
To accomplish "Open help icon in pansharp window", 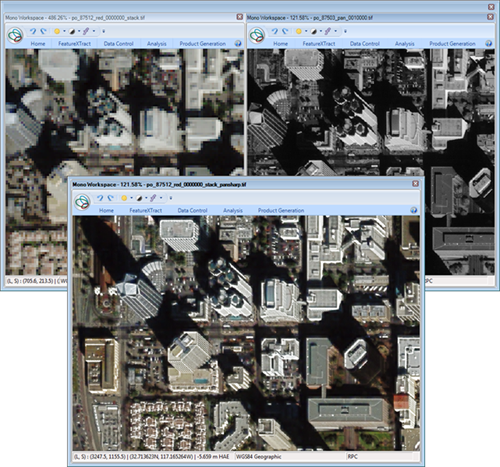I will 414,210.
